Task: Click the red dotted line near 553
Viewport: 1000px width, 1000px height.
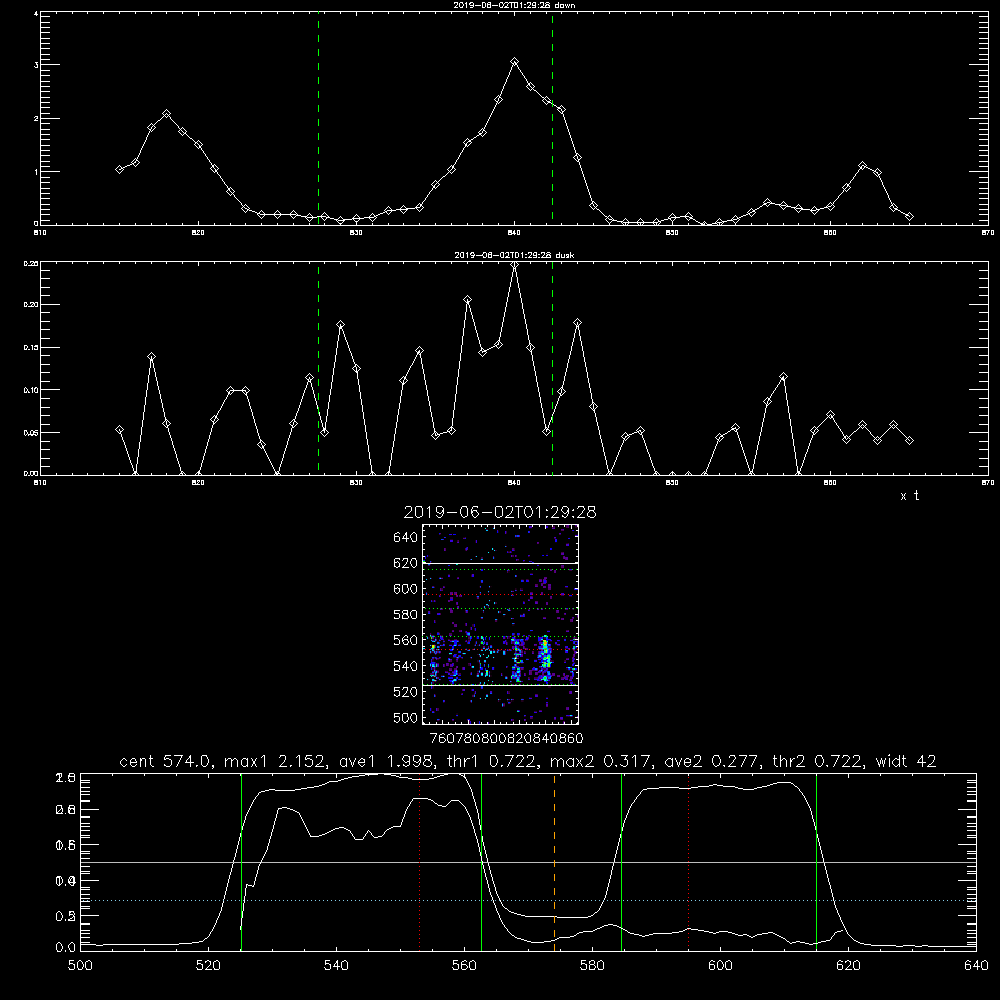Action: 419,861
